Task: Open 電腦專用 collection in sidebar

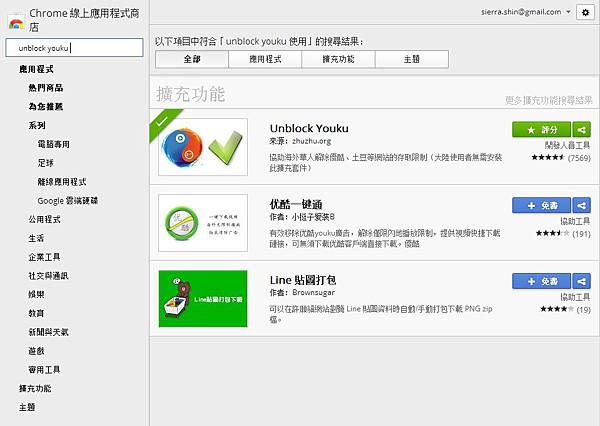Action: coord(54,144)
